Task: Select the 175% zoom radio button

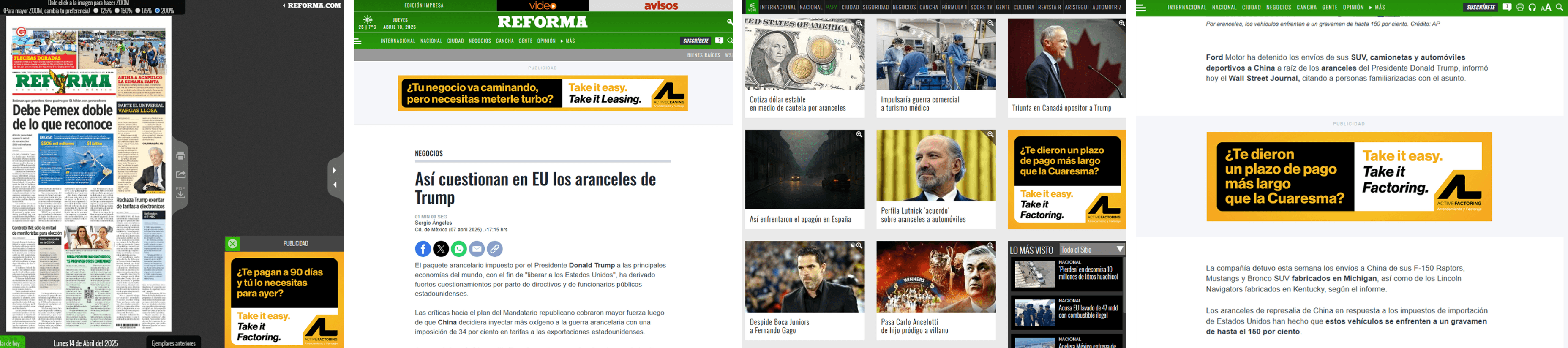Action: pyautogui.click(x=138, y=11)
